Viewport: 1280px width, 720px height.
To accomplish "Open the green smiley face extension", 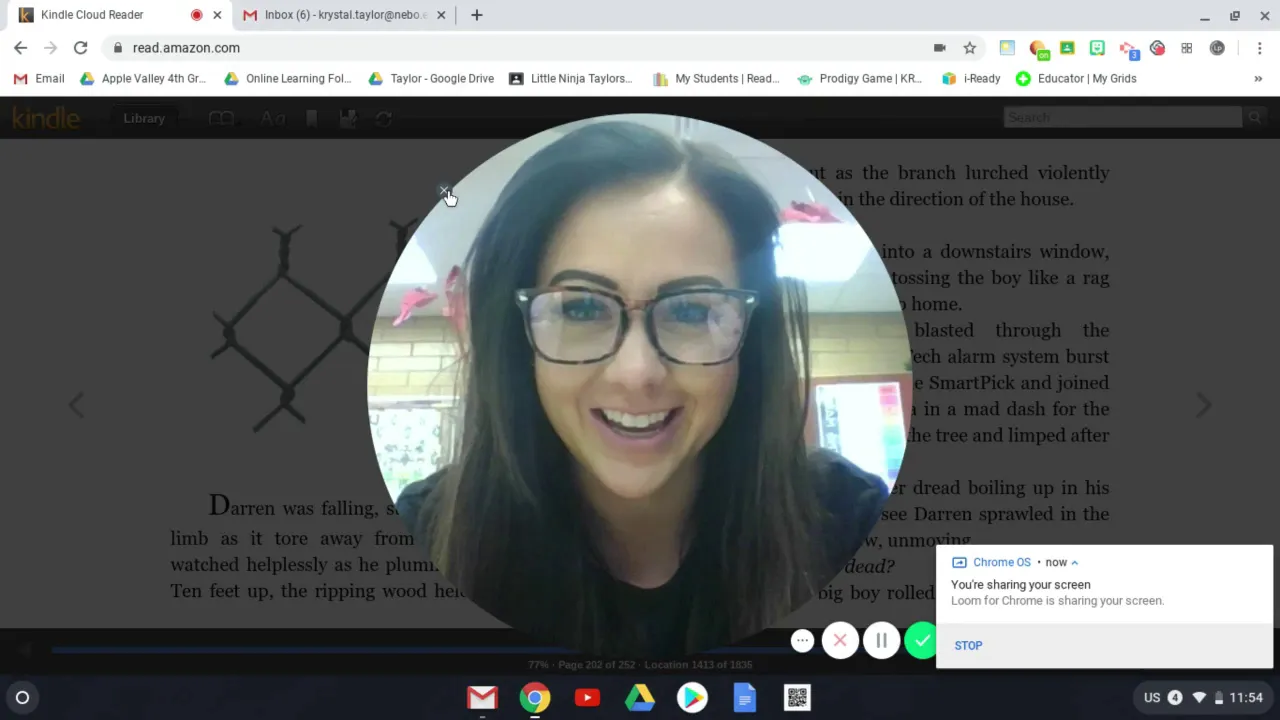I will (1097, 47).
